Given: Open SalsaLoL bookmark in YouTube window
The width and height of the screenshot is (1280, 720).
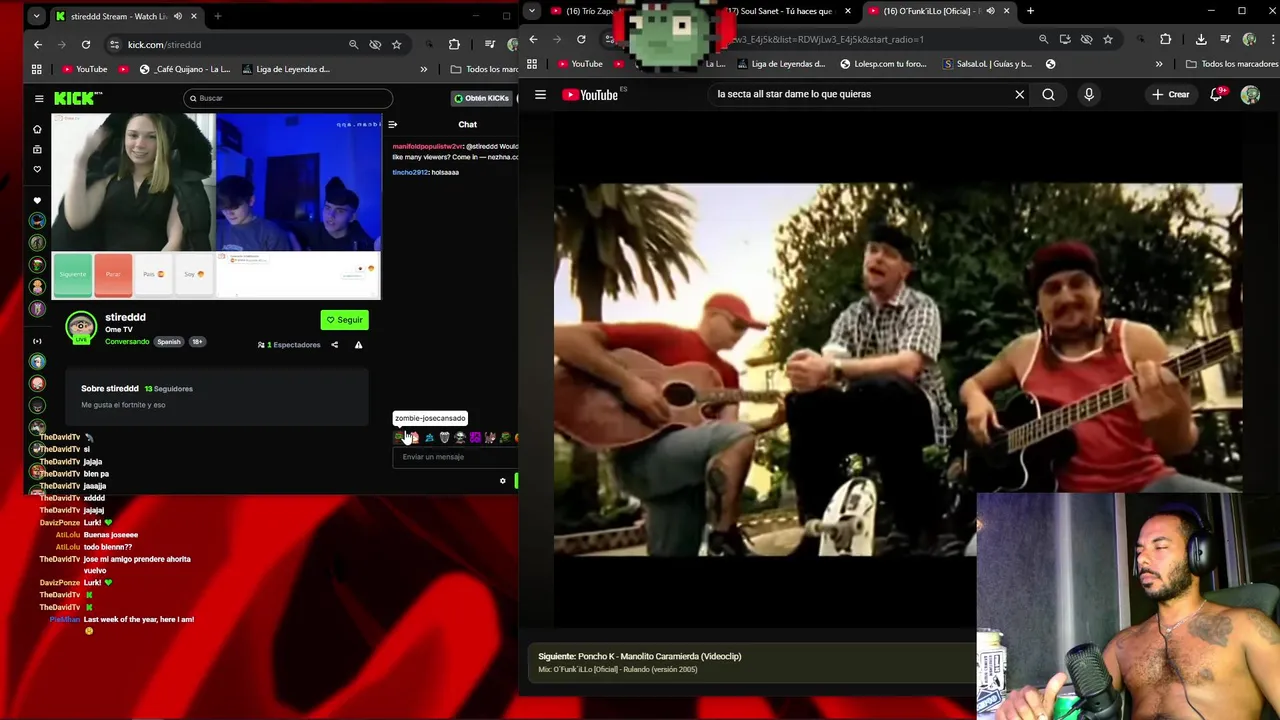Looking at the screenshot, I should coord(986,64).
